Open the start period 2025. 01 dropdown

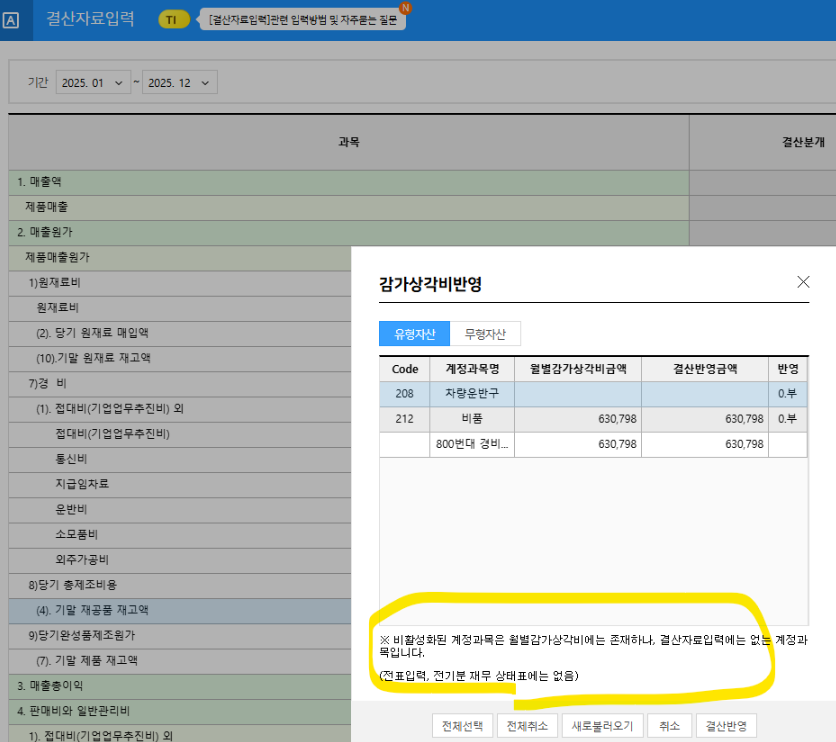coord(93,83)
